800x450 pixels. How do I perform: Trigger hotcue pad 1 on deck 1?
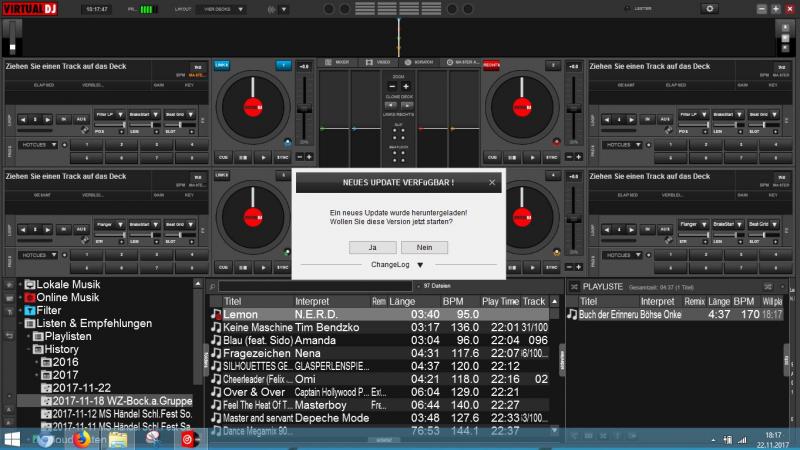coord(87,145)
